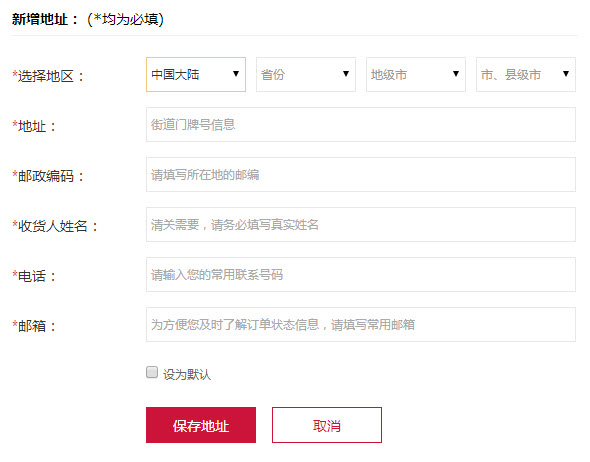Expand the 省份 province dropdown
Screen dimensions: 590x462
click(306, 74)
